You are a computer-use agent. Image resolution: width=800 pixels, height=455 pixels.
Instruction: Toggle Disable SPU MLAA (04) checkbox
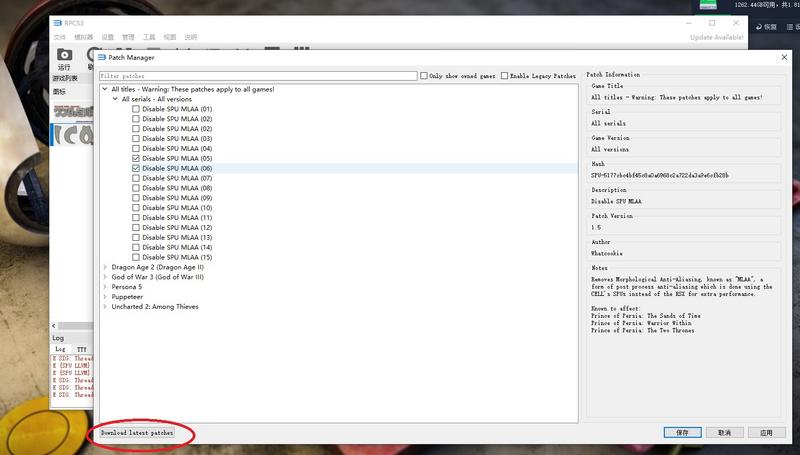[136, 148]
